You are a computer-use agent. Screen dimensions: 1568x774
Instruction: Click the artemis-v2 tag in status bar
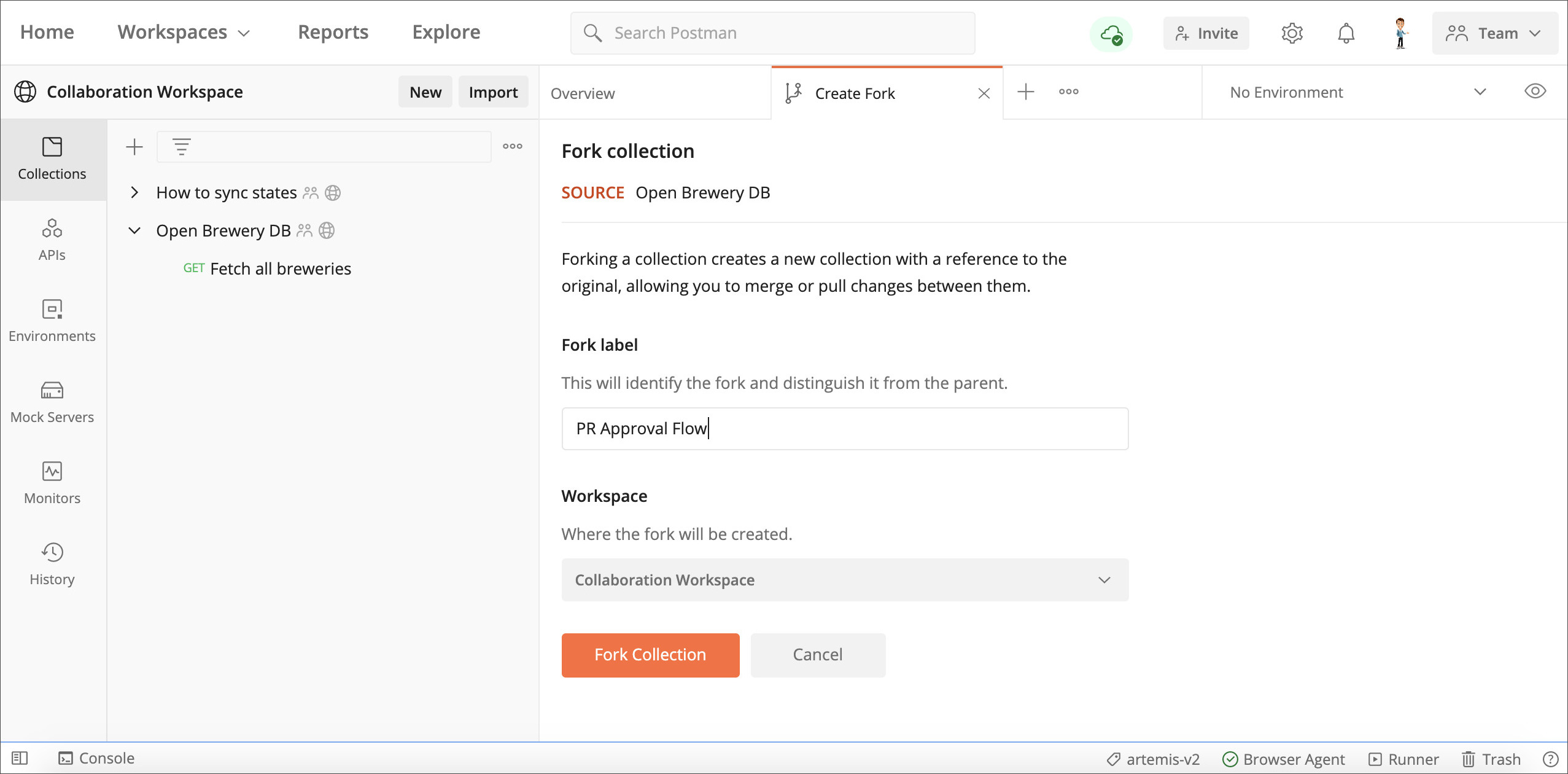(1152, 759)
